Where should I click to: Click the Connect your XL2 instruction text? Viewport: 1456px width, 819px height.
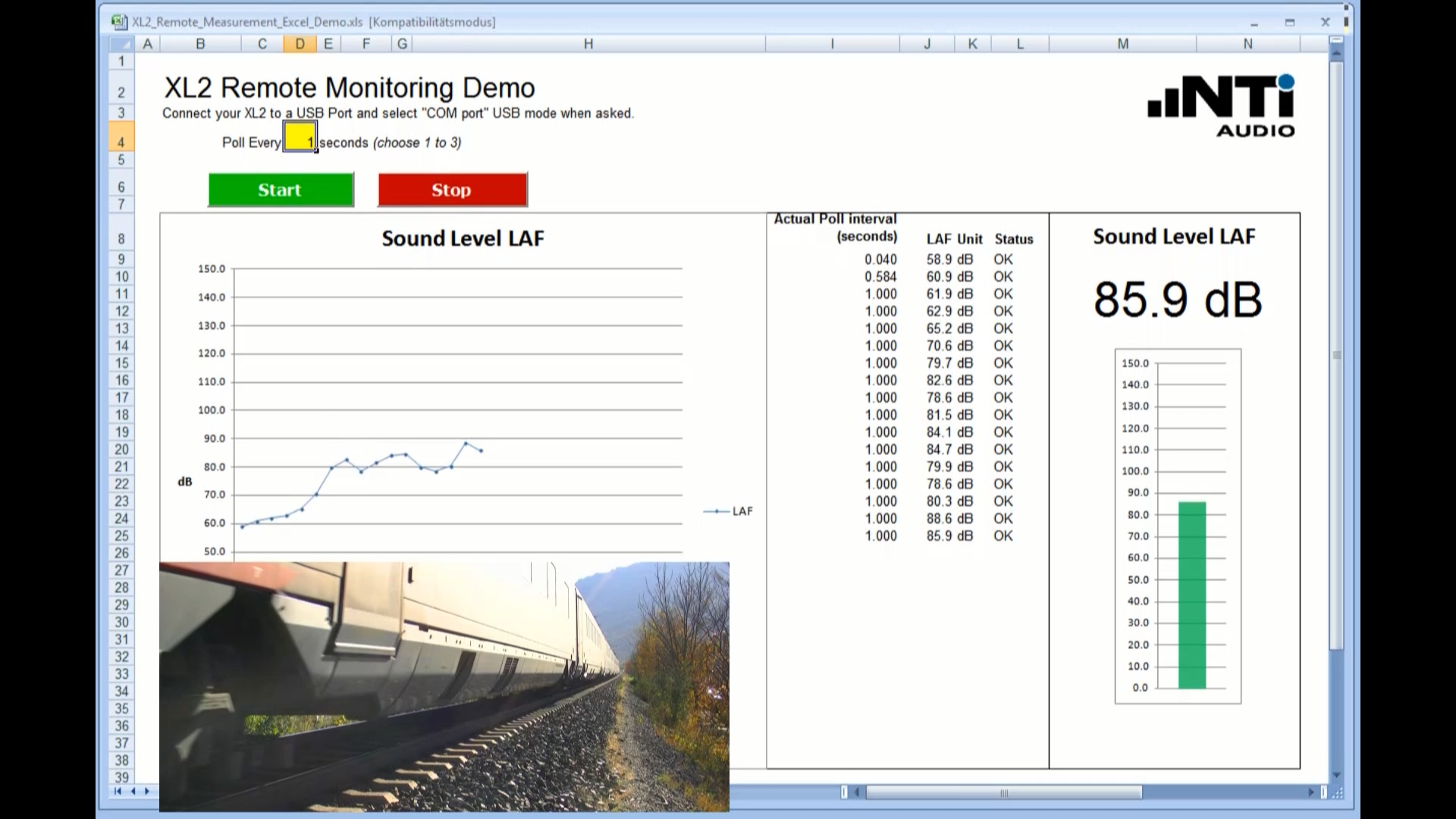(398, 113)
